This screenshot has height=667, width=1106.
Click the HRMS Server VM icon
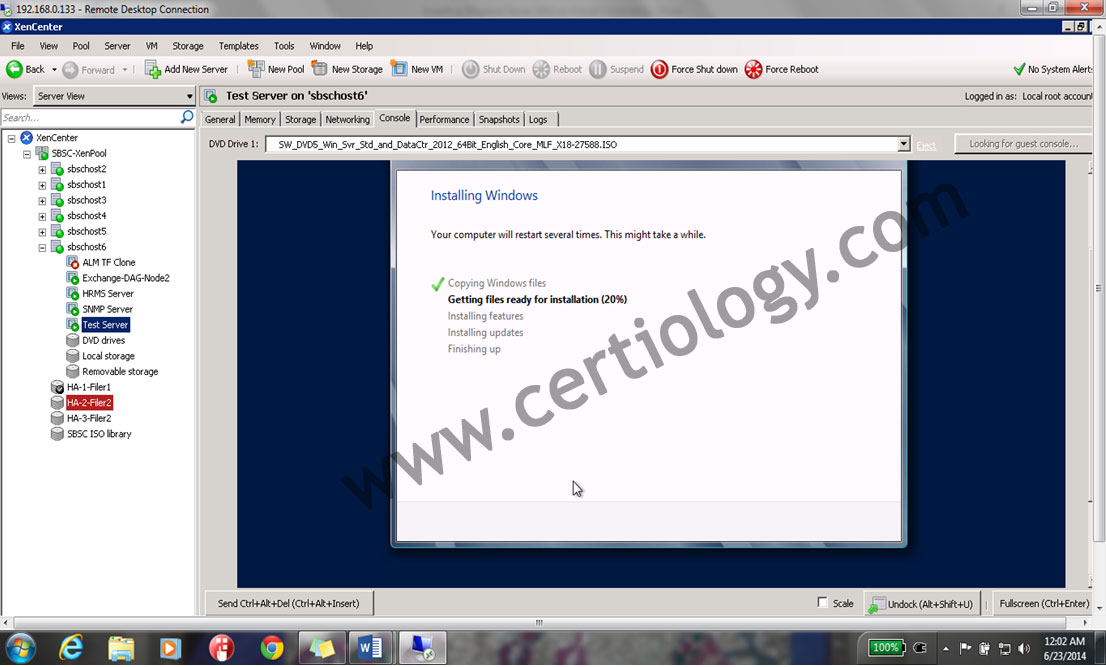pos(73,293)
